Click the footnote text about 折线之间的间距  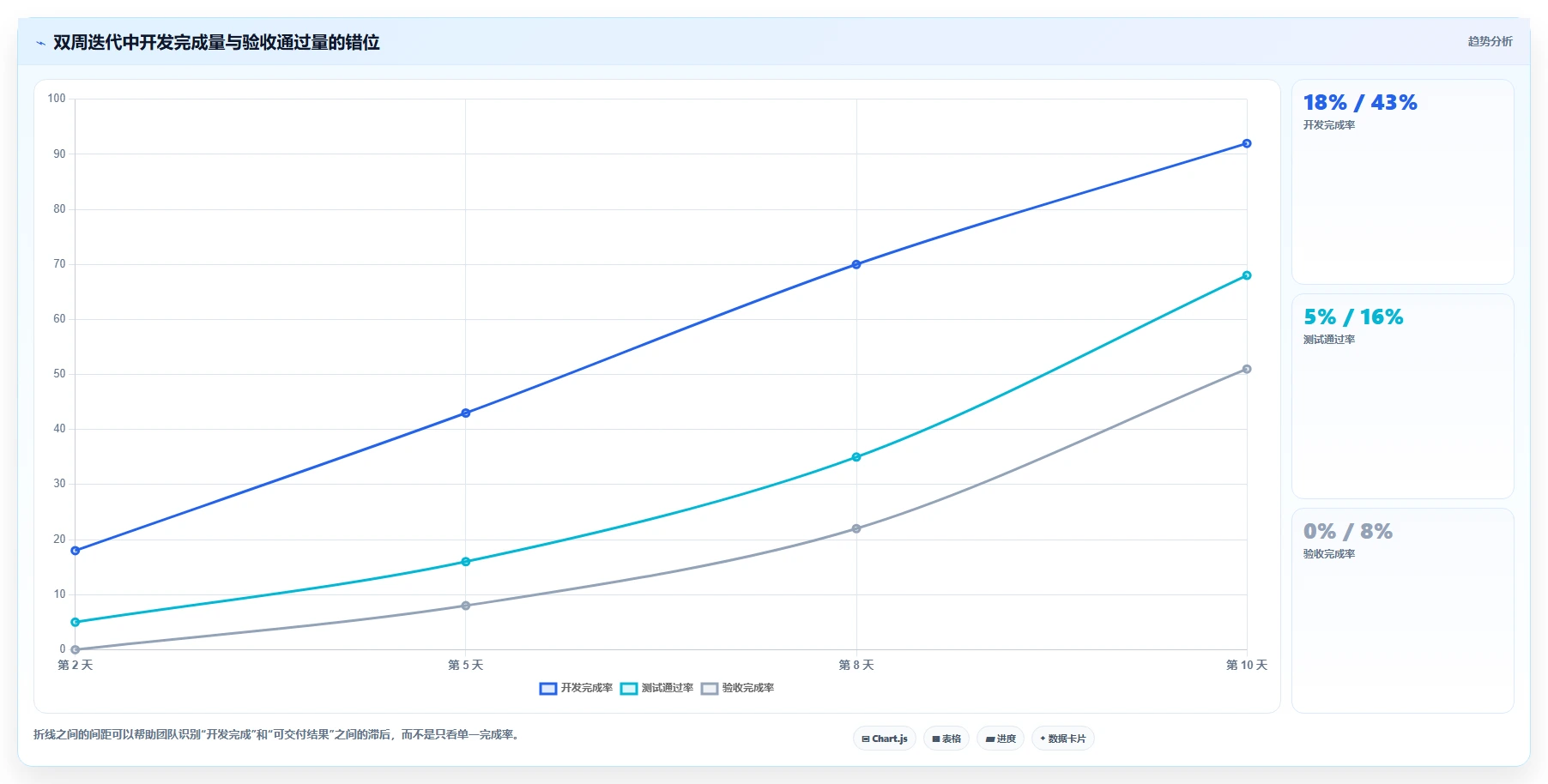276,734
